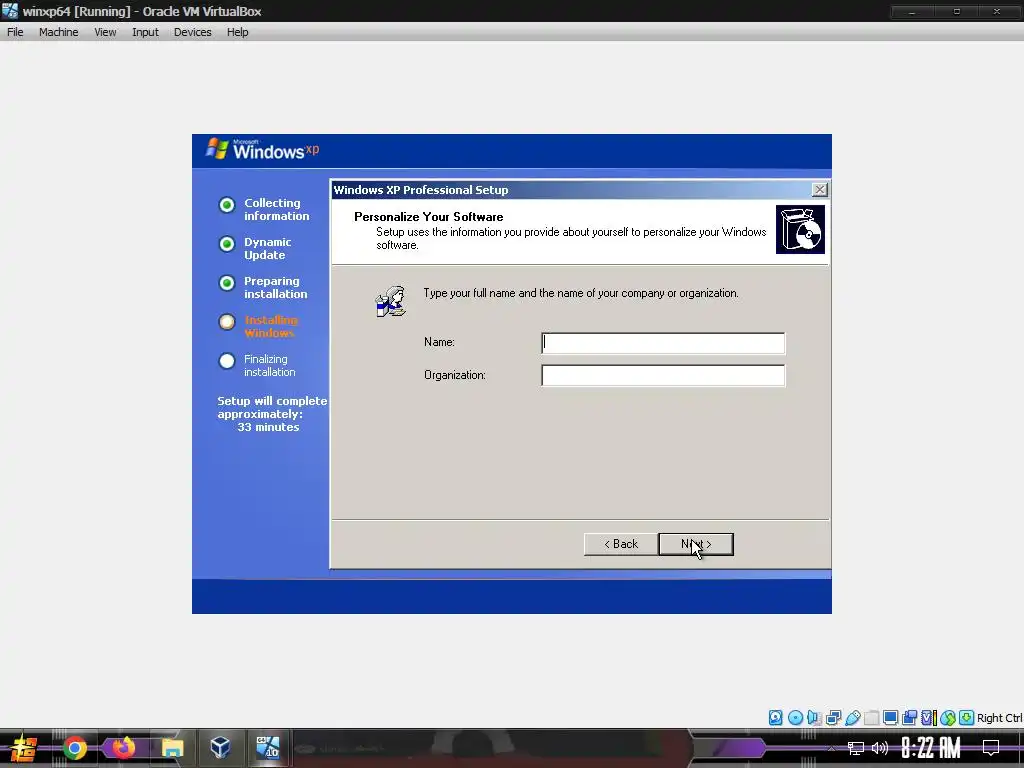
Task: Open the notification center icon
Action: pos(991,748)
